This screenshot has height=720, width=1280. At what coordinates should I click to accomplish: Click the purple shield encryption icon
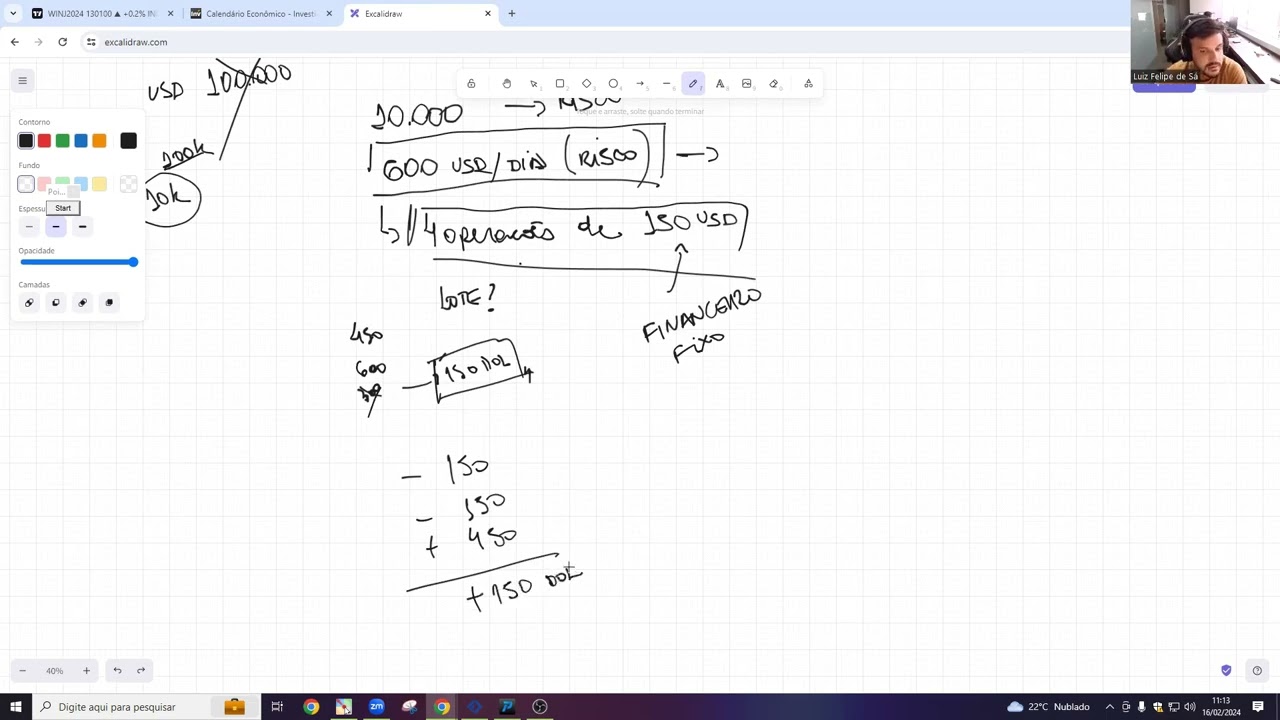click(1226, 671)
